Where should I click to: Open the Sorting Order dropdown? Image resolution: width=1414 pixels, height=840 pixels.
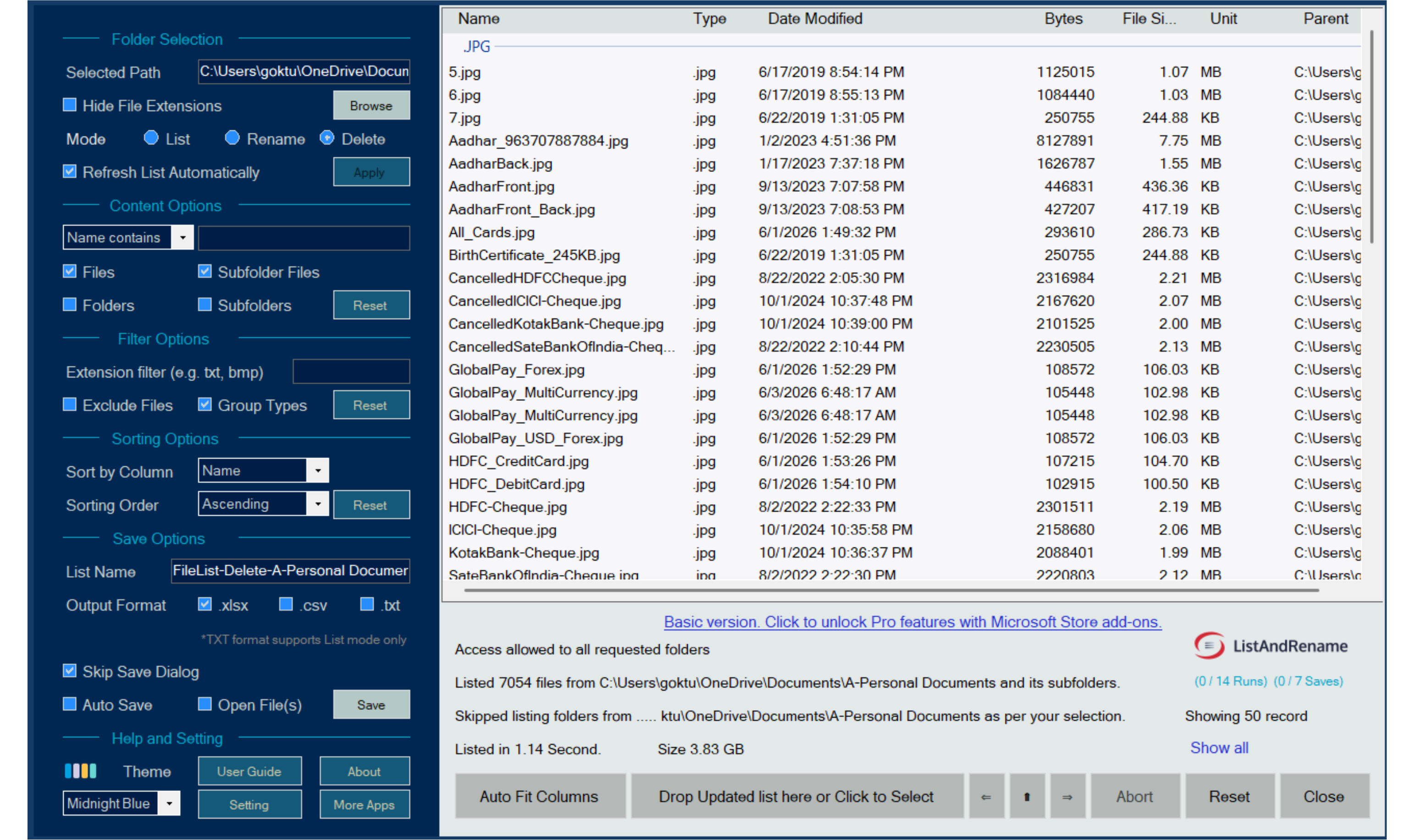pyautogui.click(x=318, y=503)
